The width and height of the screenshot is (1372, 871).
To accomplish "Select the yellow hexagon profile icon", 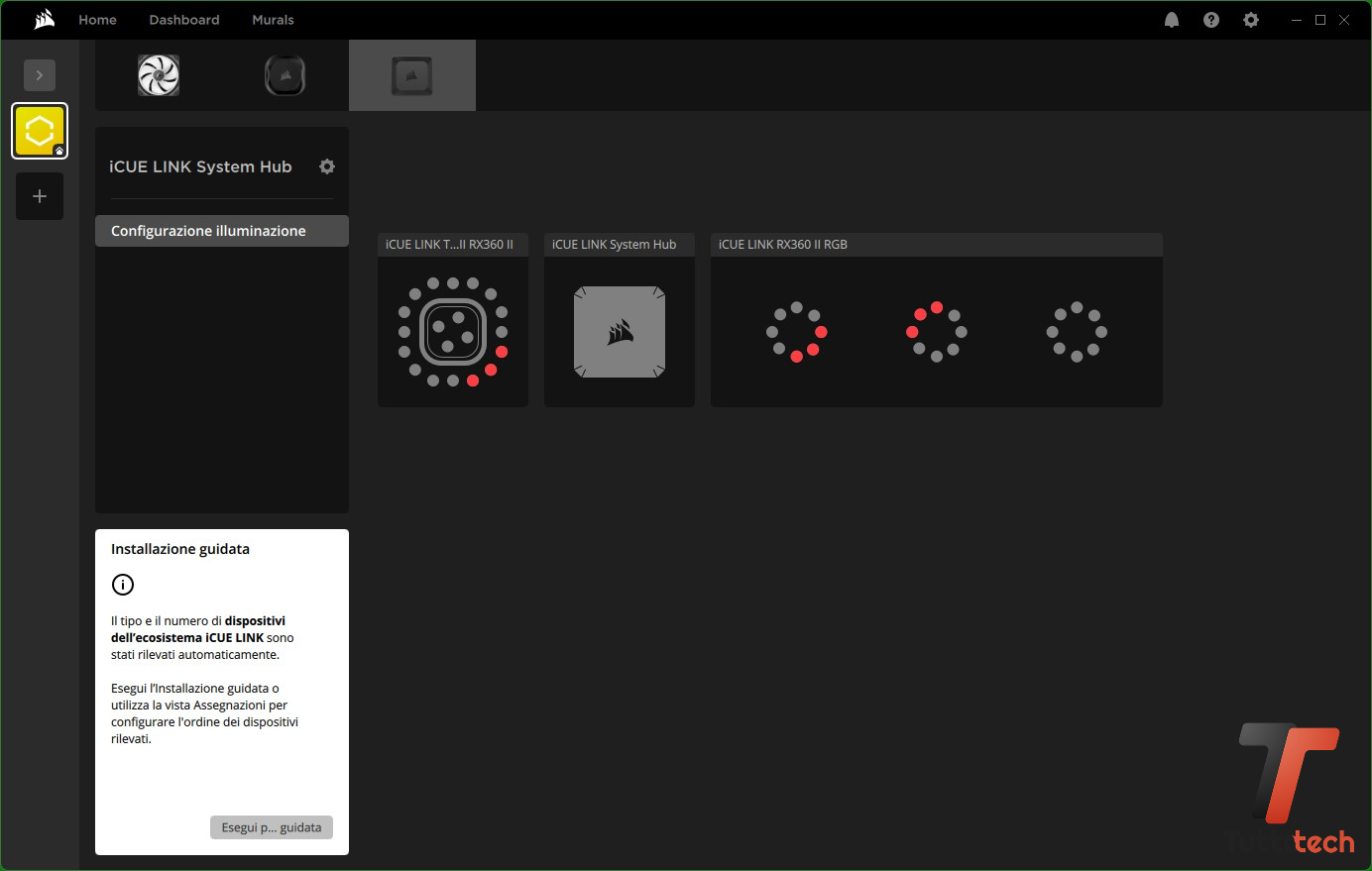I will click(40, 131).
